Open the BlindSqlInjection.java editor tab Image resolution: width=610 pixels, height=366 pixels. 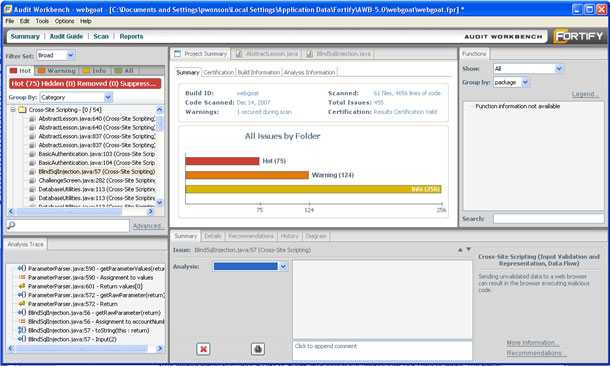(x=338, y=54)
